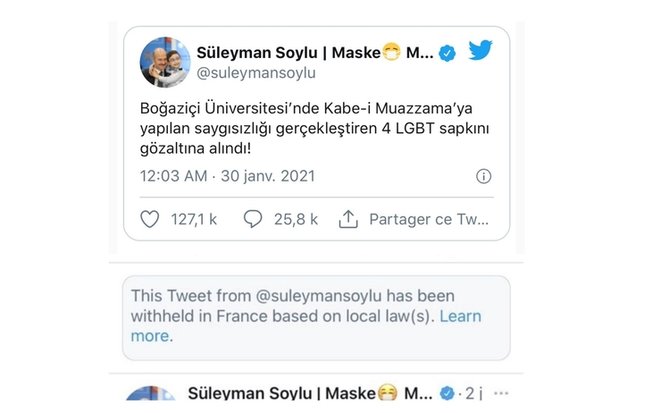
Task: Click the "Learn more" link
Action: [x=460, y=316]
